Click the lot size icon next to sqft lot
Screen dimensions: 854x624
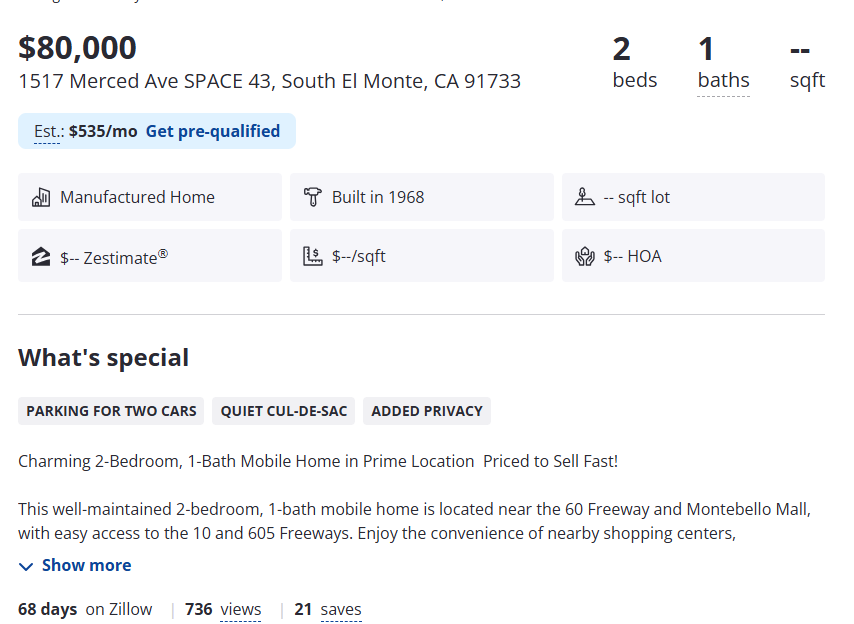click(x=584, y=197)
